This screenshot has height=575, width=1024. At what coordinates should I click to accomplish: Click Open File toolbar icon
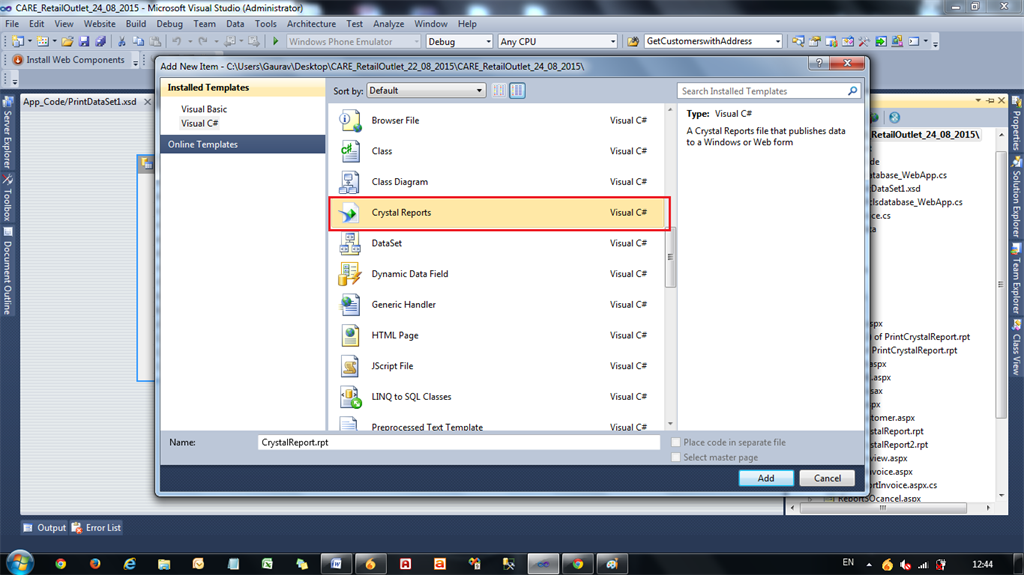67,42
